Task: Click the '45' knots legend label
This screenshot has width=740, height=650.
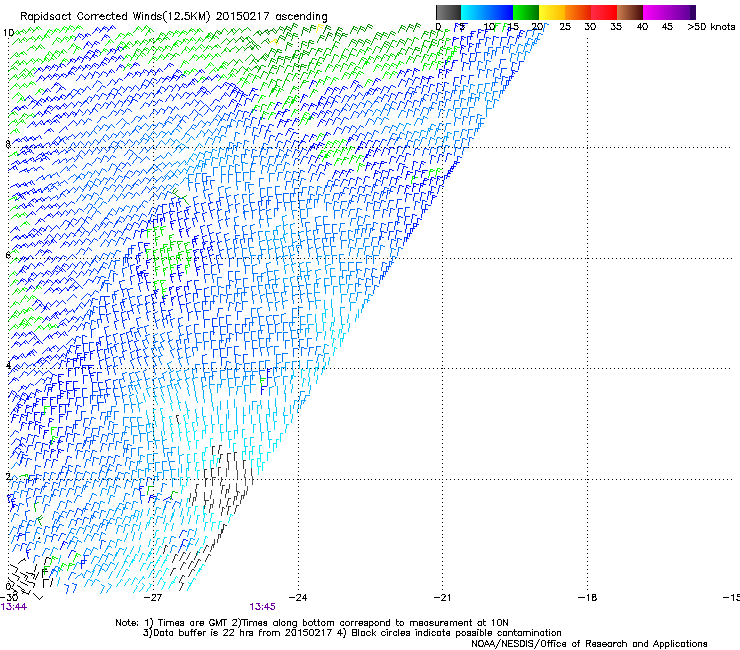Action: [x=667, y=26]
